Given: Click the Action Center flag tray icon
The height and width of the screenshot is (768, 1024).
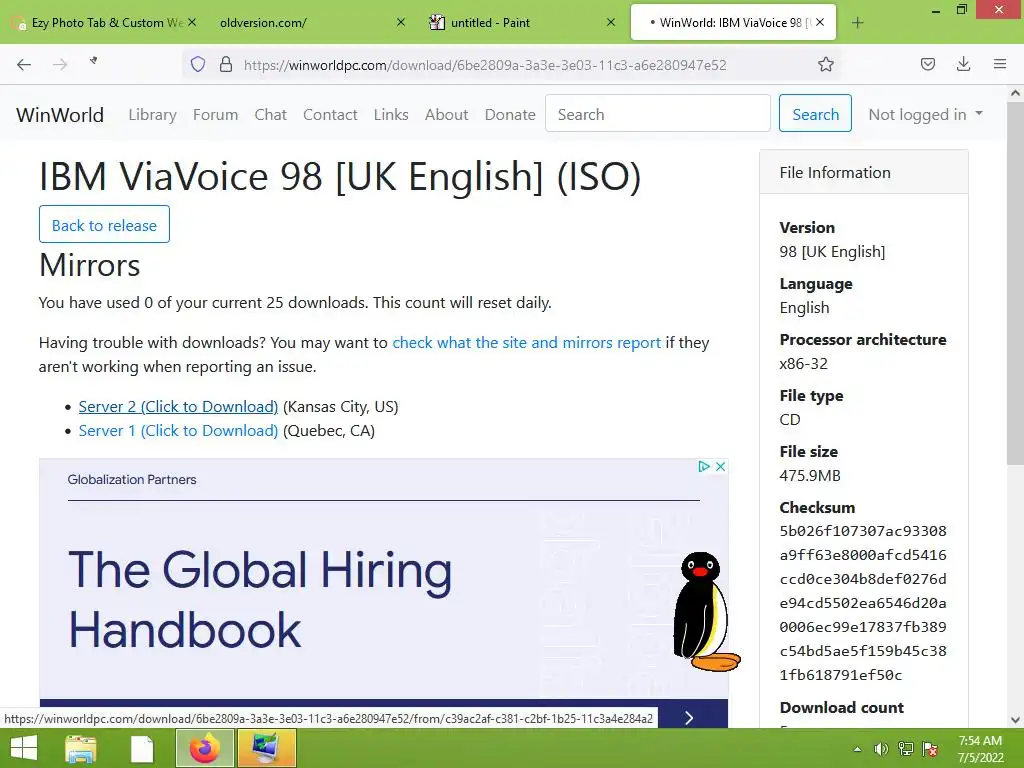Looking at the screenshot, I should coord(930,749).
